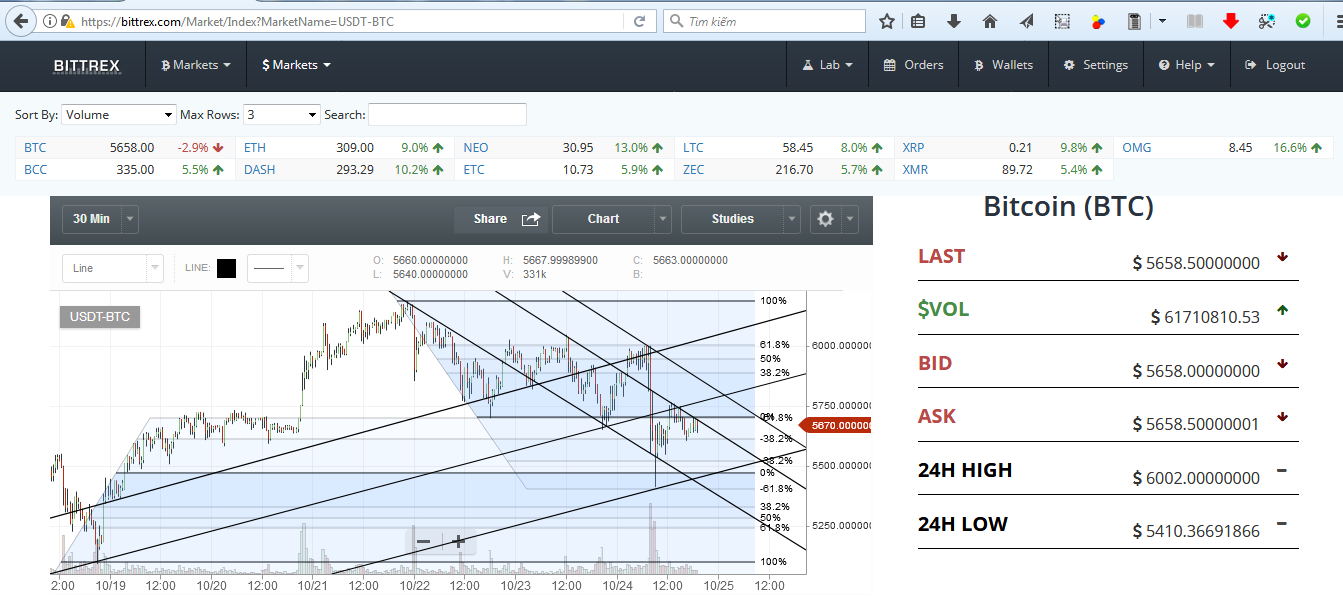Click the green checkmark extension icon
This screenshot has height=608, width=1343.
pyautogui.click(x=1303, y=21)
